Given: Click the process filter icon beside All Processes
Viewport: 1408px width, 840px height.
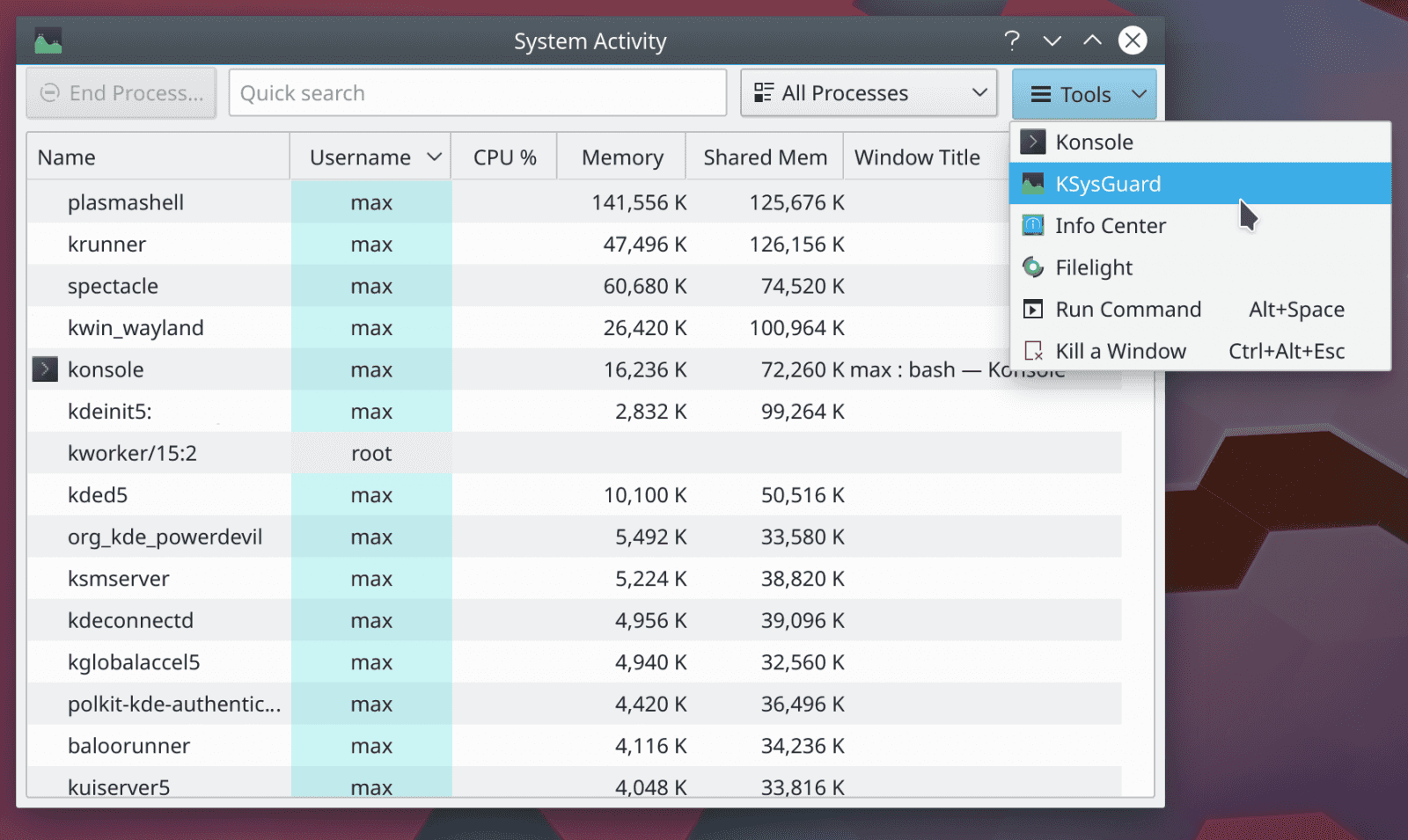Looking at the screenshot, I should point(762,92).
